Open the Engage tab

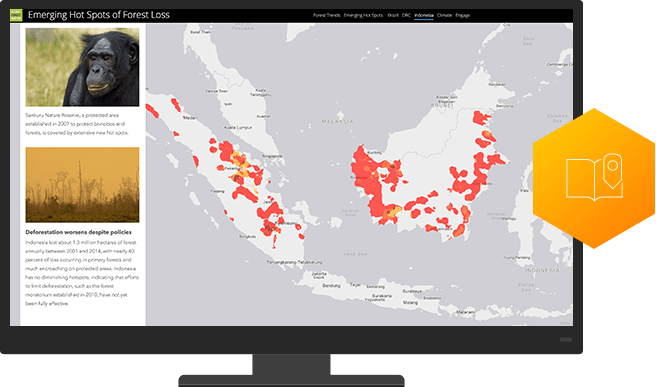point(463,15)
